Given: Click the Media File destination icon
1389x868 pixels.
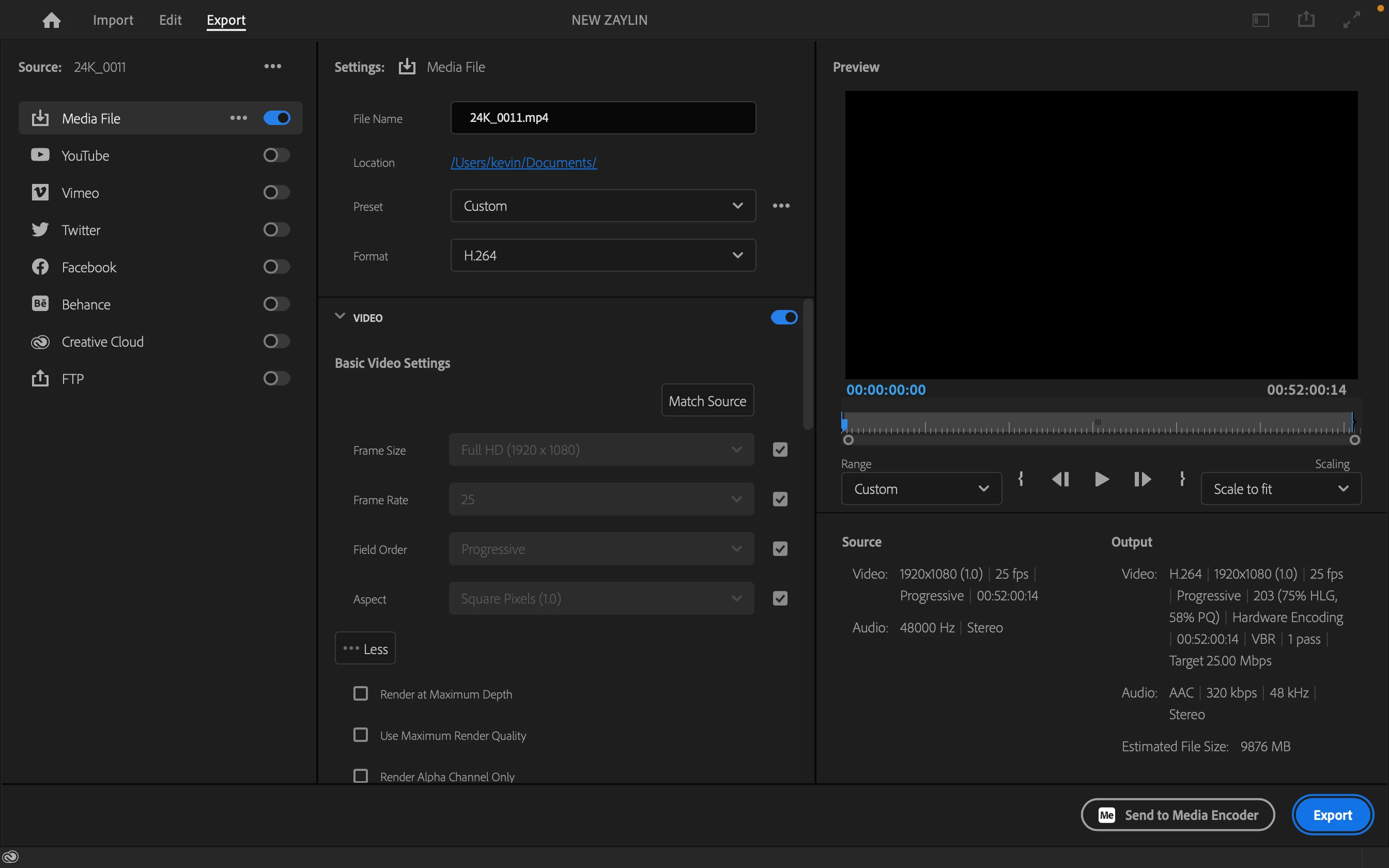Looking at the screenshot, I should click(40, 118).
